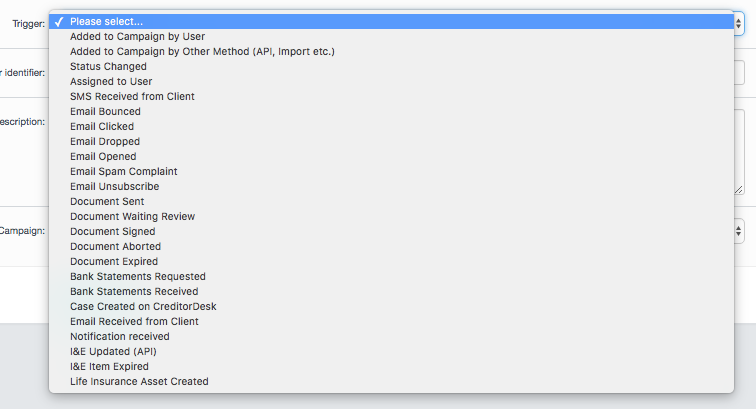Choose 'Document Waiting Review' option
This screenshot has height=409, width=756.
pyautogui.click(x=132, y=216)
